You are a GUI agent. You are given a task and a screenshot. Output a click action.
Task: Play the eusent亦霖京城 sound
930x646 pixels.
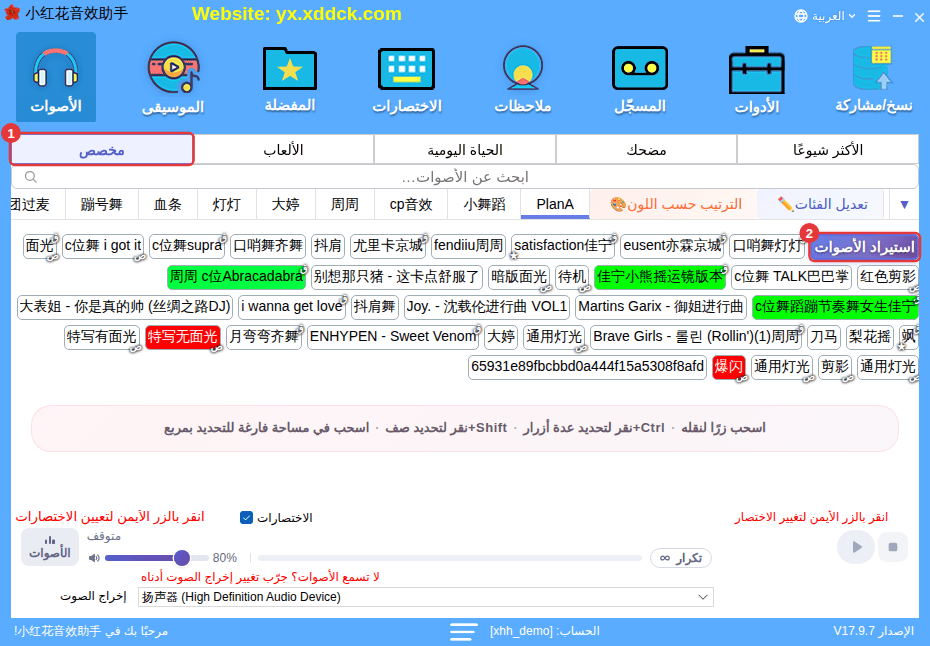click(x=672, y=246)
